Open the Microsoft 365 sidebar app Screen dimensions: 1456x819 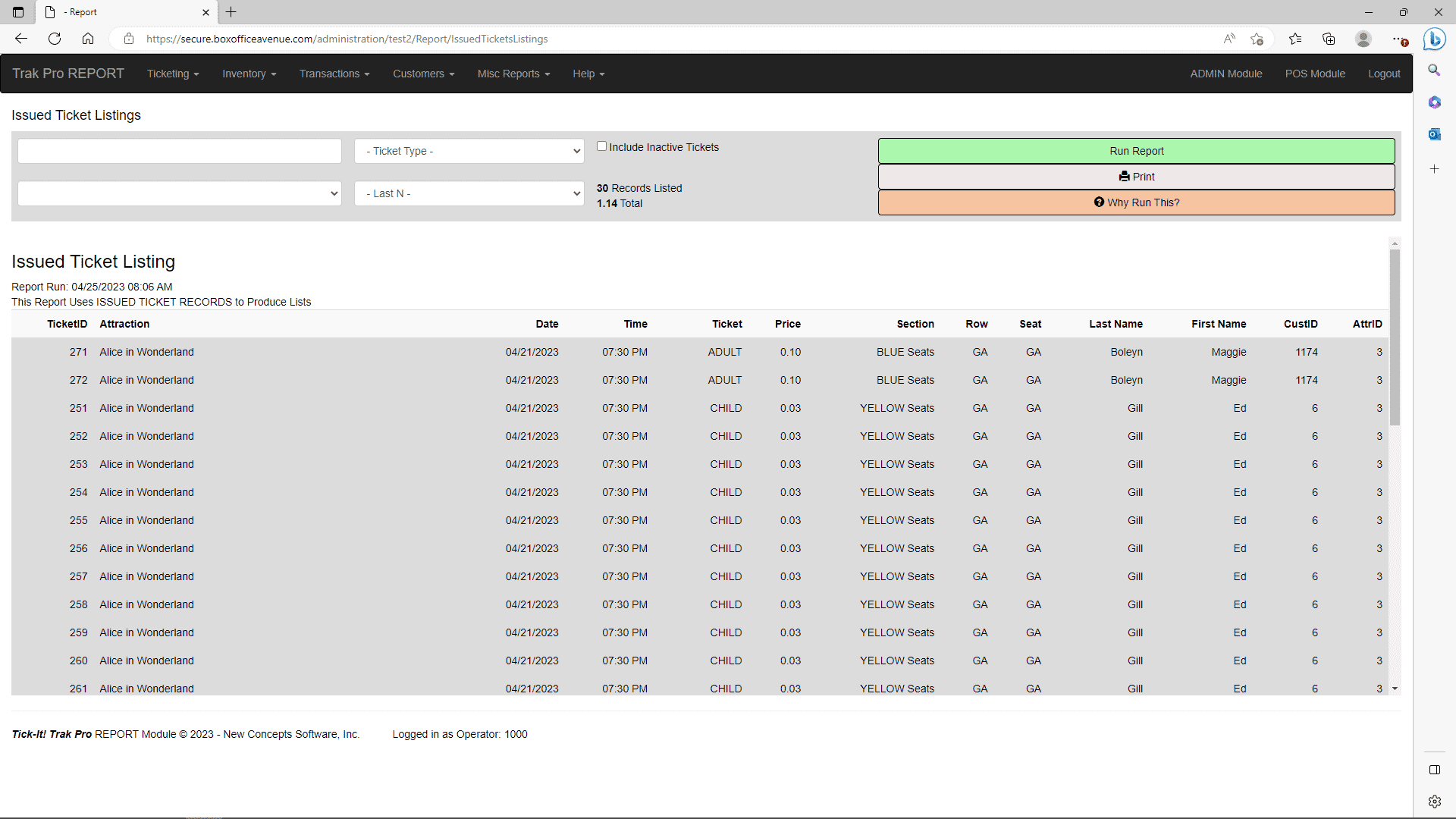click(x=1434, y=102)
